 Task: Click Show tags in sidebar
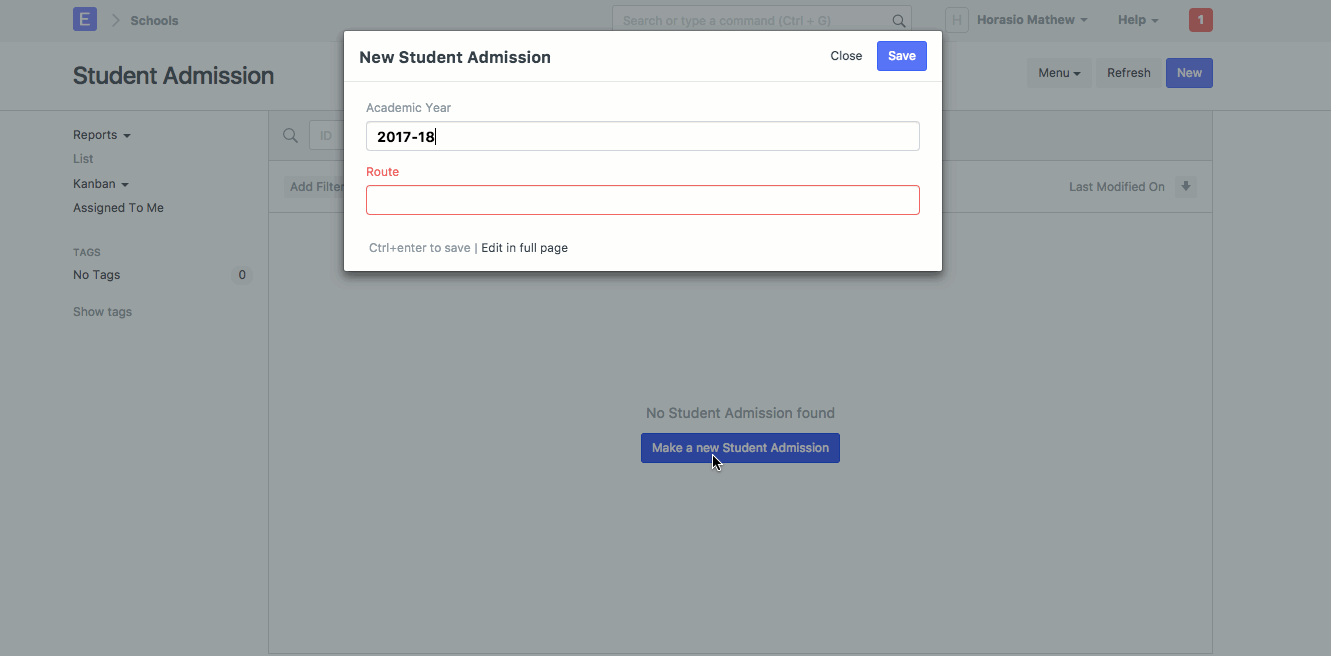pos(102,312)
